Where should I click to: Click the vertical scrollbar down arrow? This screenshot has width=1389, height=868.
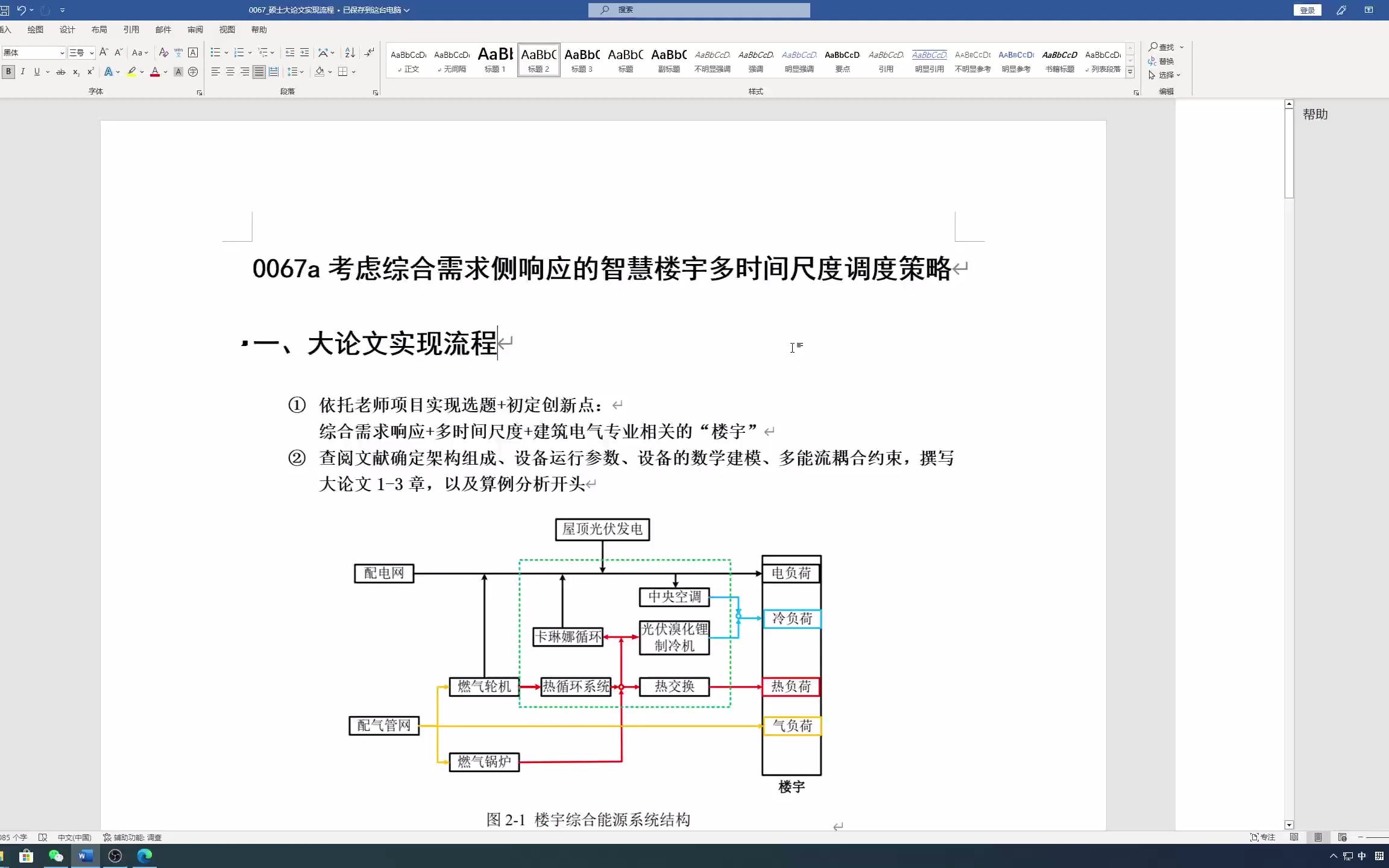click(1289, 825)
